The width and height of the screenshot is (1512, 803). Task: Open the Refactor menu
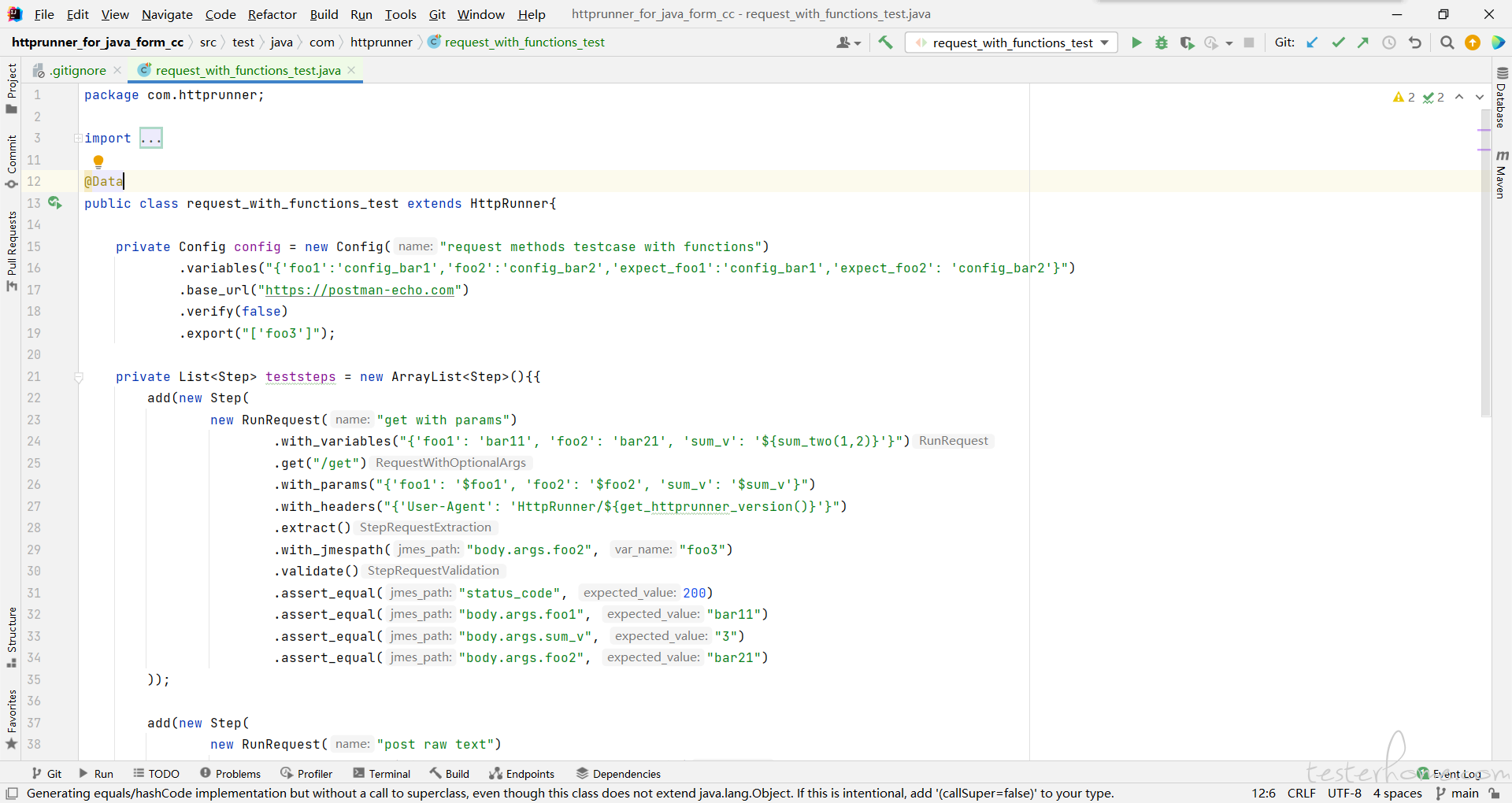click(272, 14)
